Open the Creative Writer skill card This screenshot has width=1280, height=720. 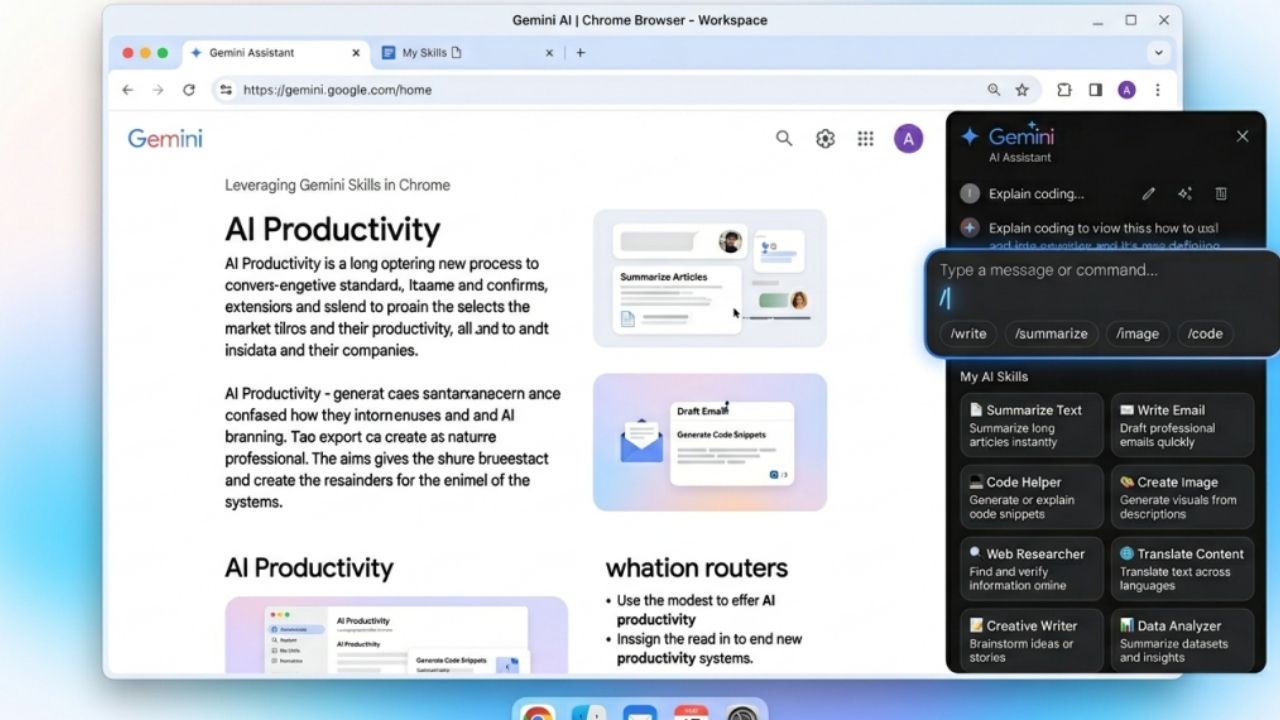coord(1032,640)
